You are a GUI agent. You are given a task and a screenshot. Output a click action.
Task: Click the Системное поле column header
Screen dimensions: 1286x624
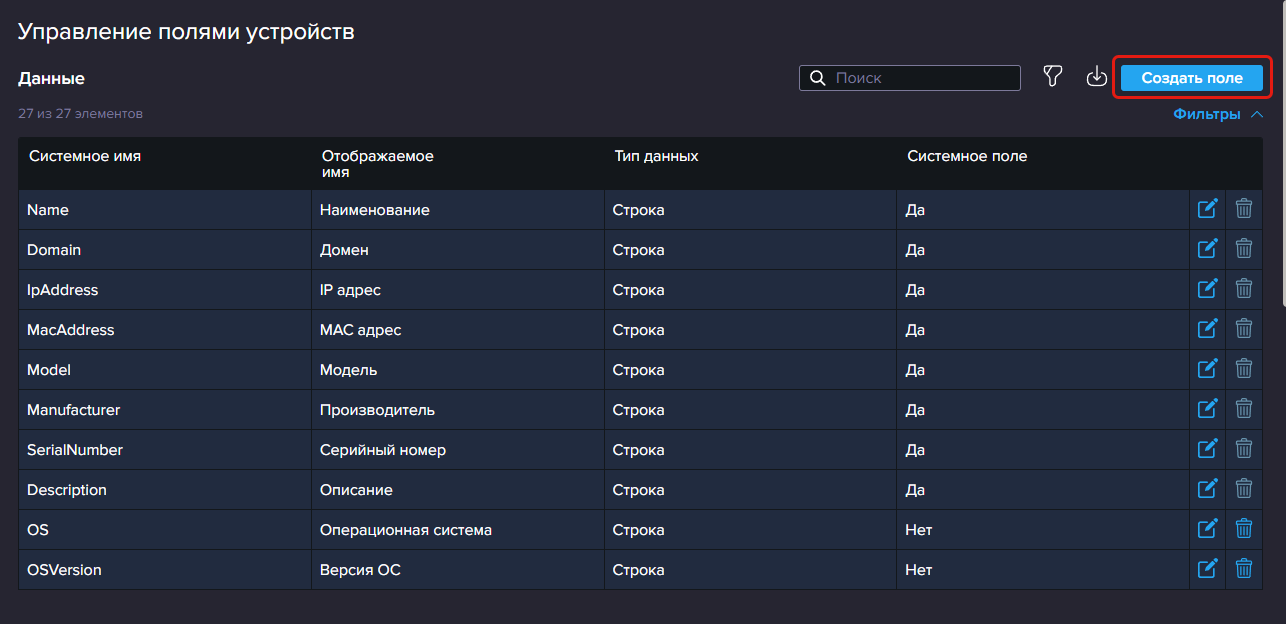[x=966, y=156]
